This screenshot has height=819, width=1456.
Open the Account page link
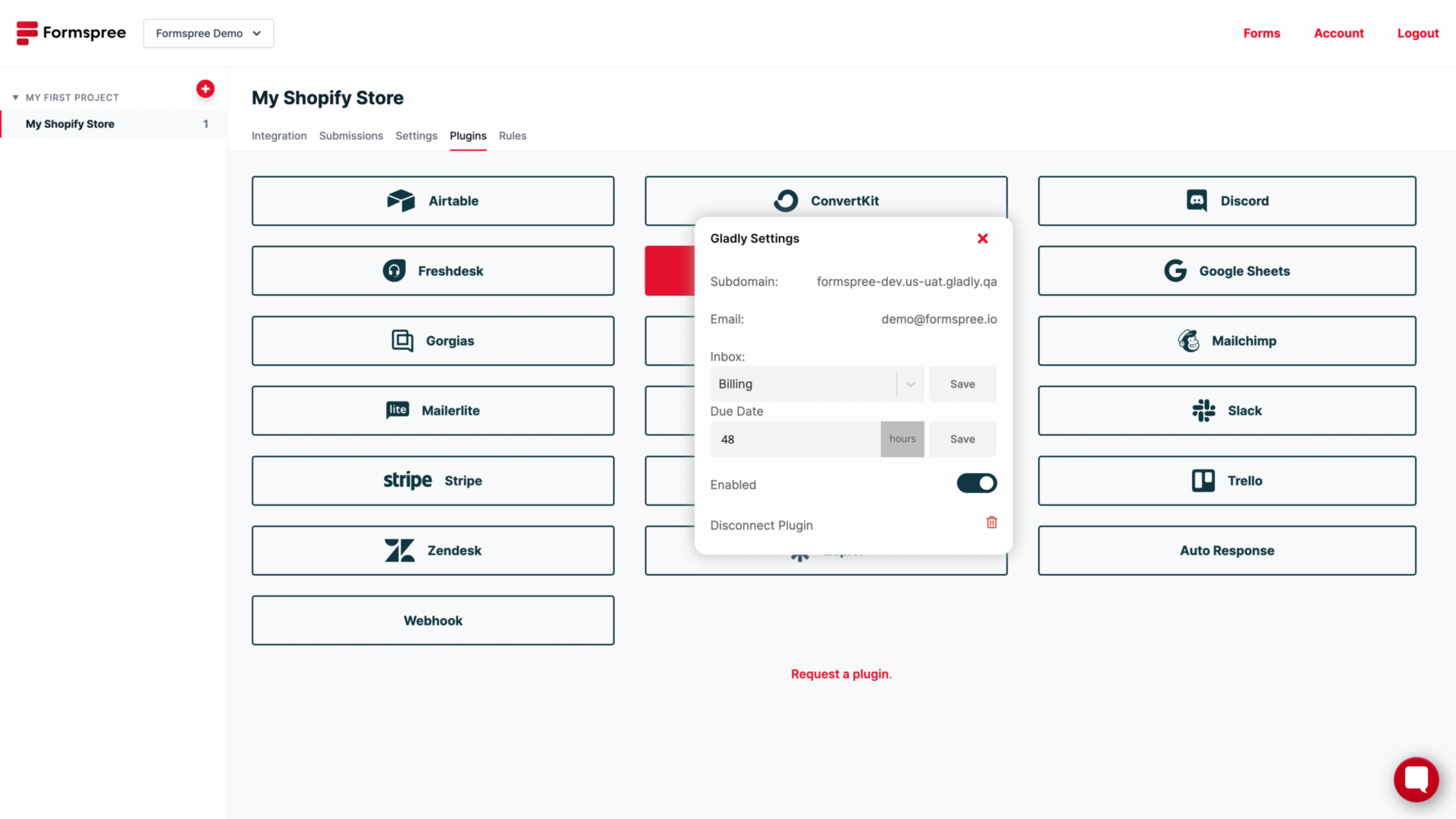coord(1338,33)
